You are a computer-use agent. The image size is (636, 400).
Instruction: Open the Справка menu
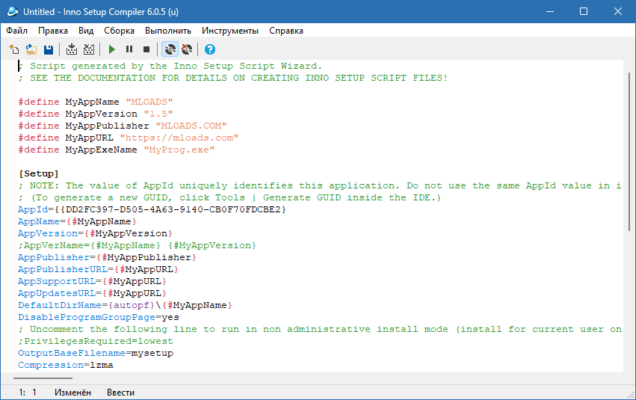(x=286, y=31)
